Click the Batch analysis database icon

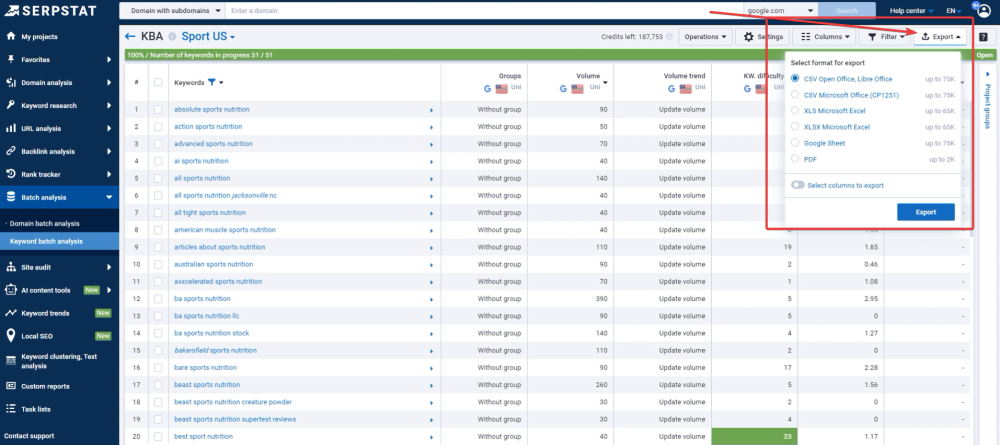click(x=11, y=197)
